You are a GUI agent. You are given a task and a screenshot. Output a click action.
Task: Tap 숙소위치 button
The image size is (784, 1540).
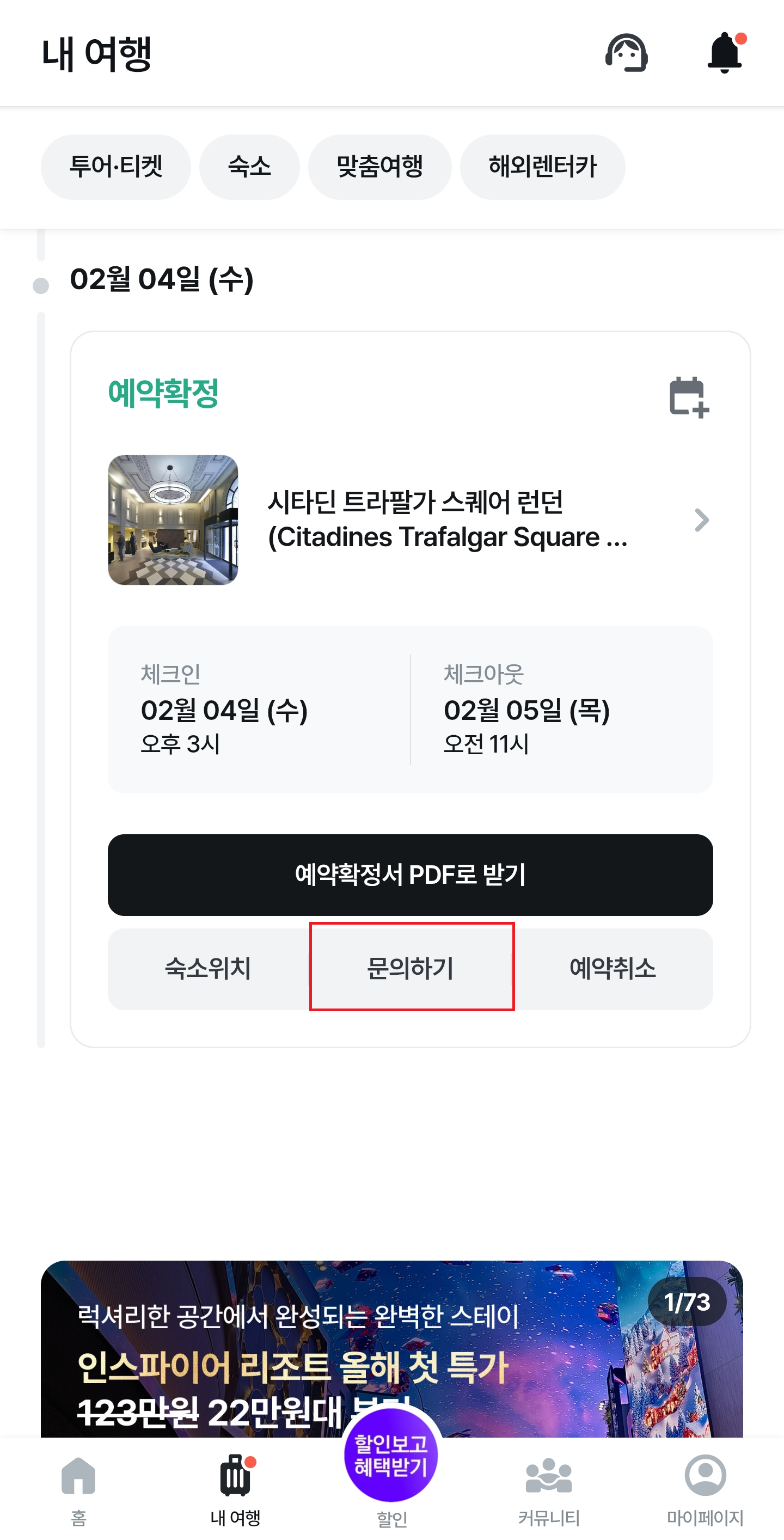pyautogui.click(x=208, y=968)
